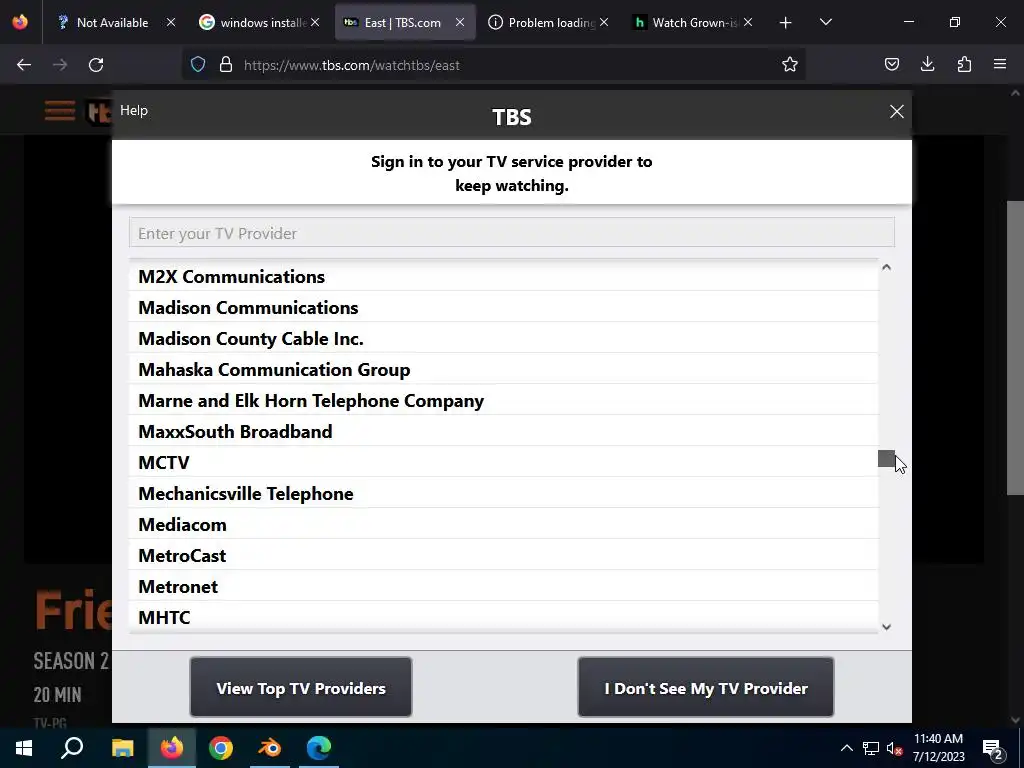Close the windows installer Google tab
1024x768 pixels.
click(315, 23)
